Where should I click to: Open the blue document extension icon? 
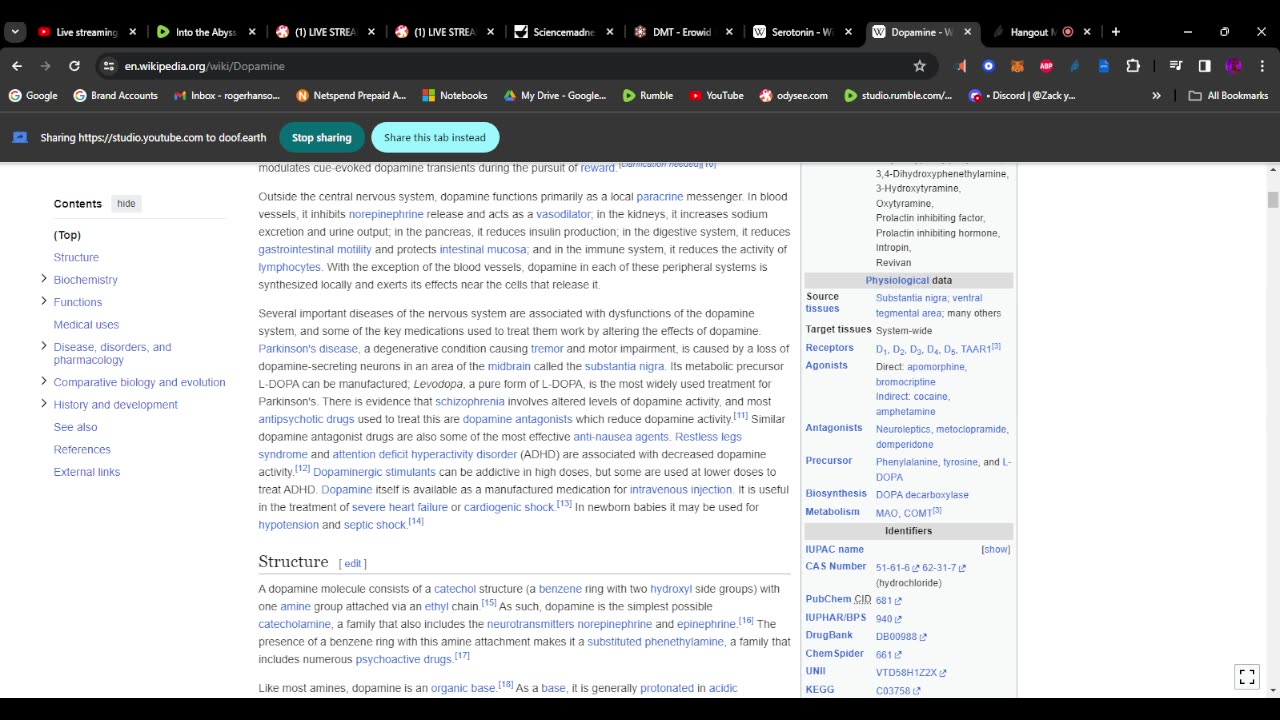coord(1104,66)
